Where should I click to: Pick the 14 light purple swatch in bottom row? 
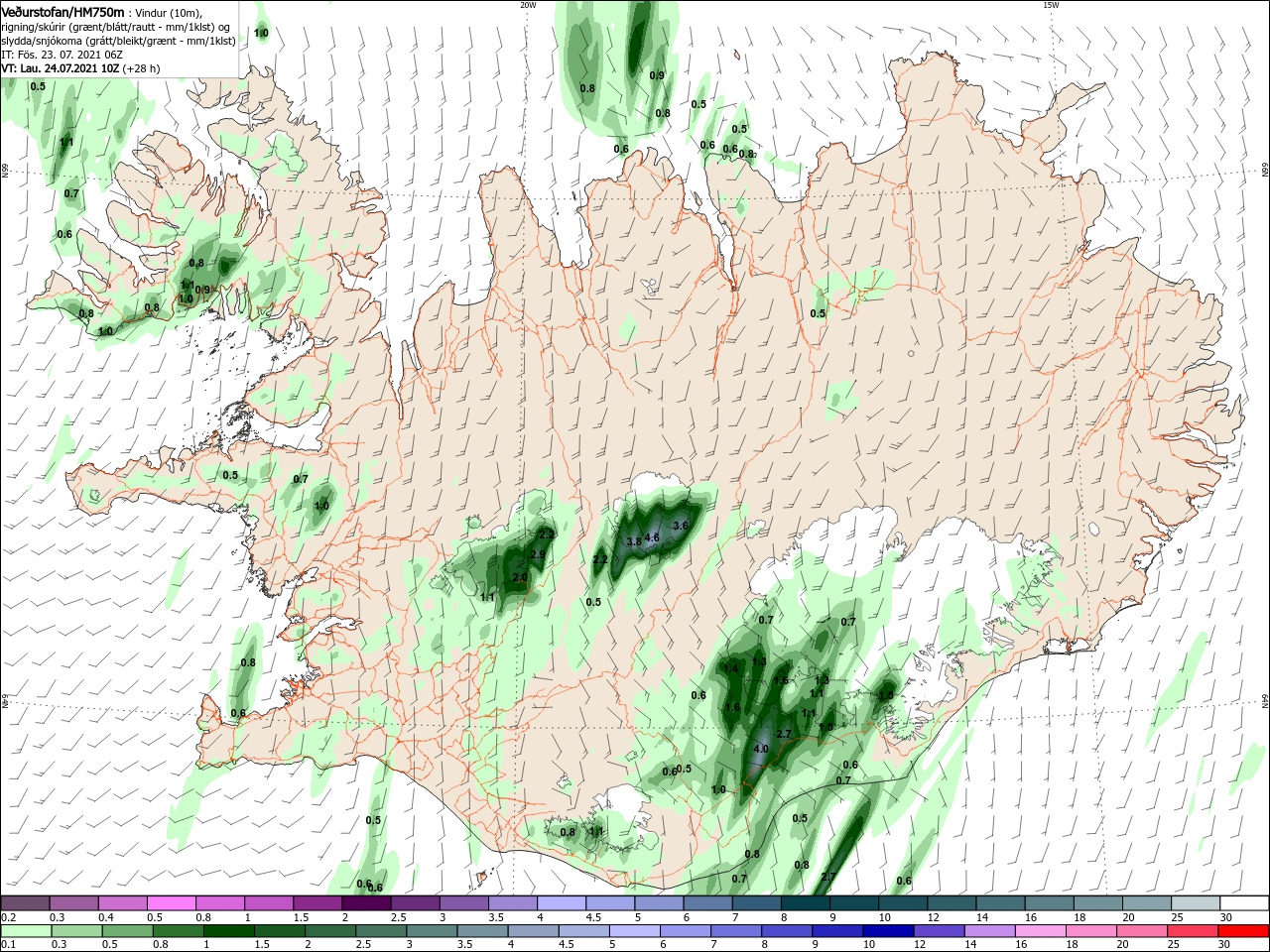tap(989, 931)
